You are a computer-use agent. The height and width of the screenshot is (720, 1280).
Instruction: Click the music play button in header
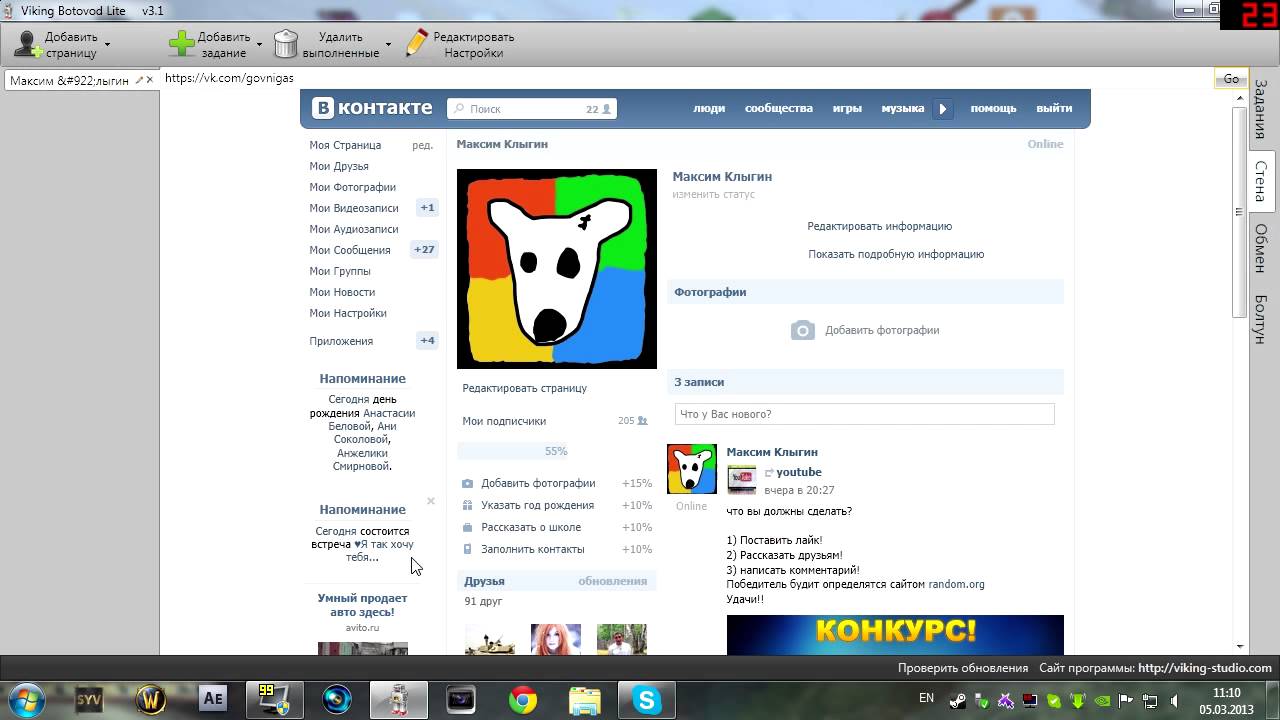tap(943, 109)
